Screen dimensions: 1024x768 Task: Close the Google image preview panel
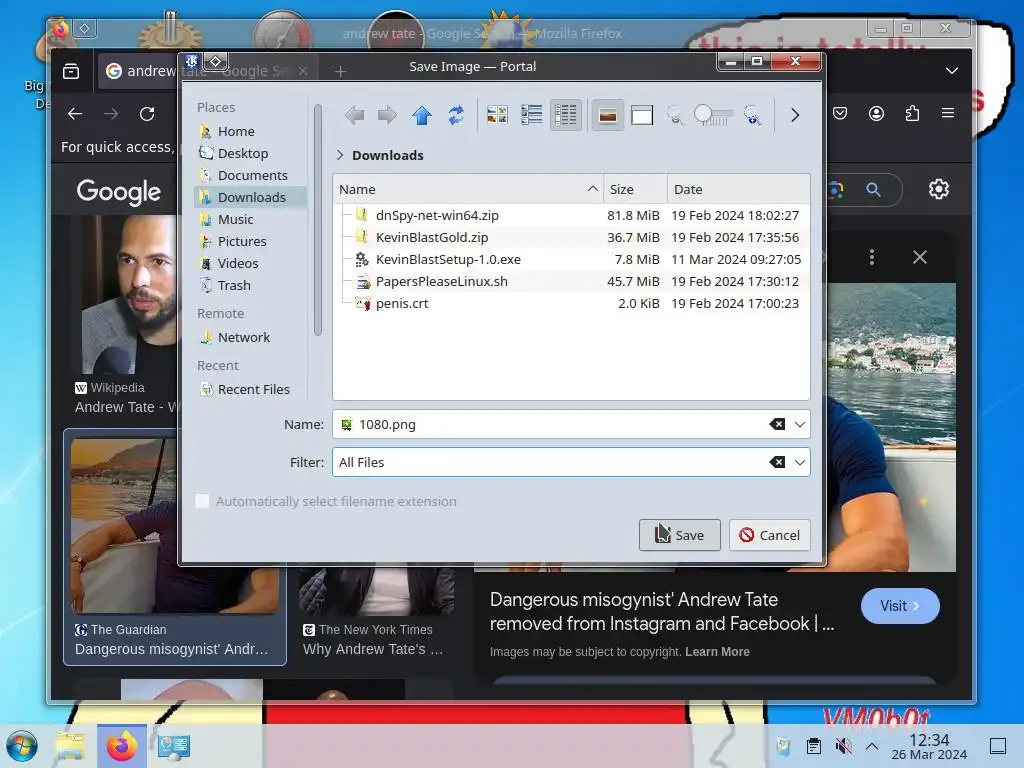(x=920, y=257)
